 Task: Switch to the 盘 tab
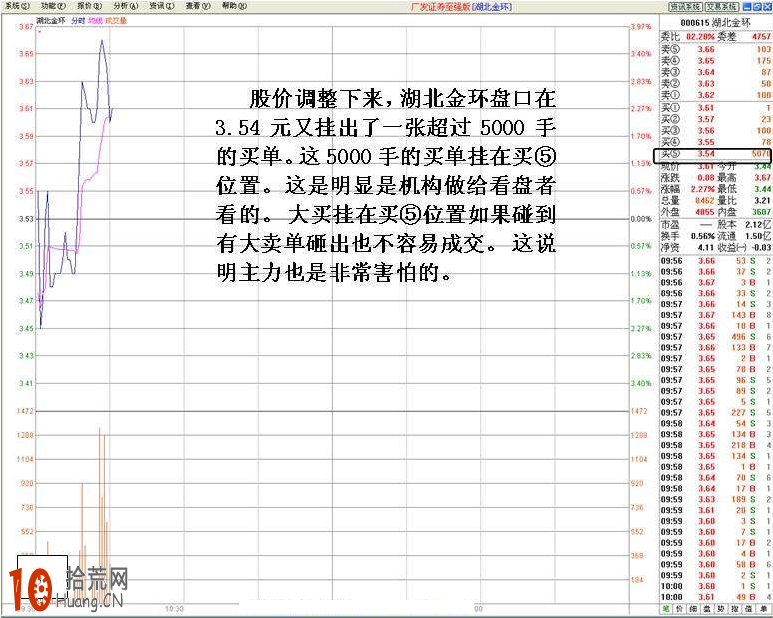706,610
